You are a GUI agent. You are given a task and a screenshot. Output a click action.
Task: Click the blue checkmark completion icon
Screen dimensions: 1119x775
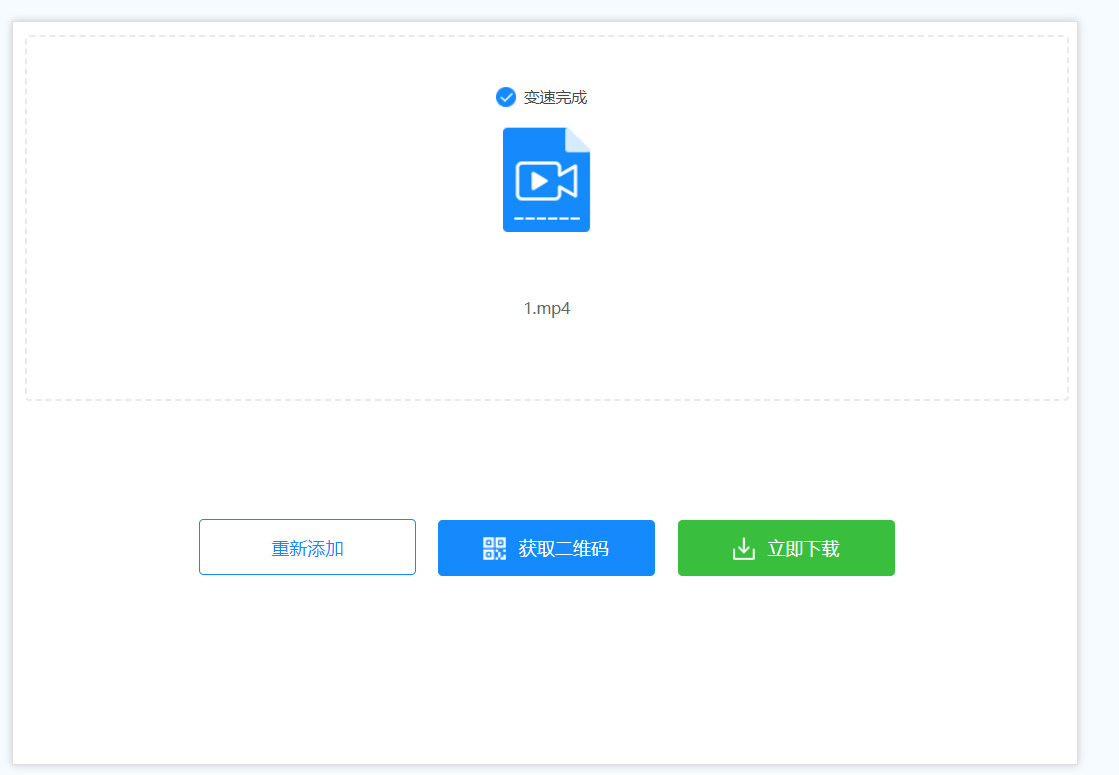pos(506,97)
